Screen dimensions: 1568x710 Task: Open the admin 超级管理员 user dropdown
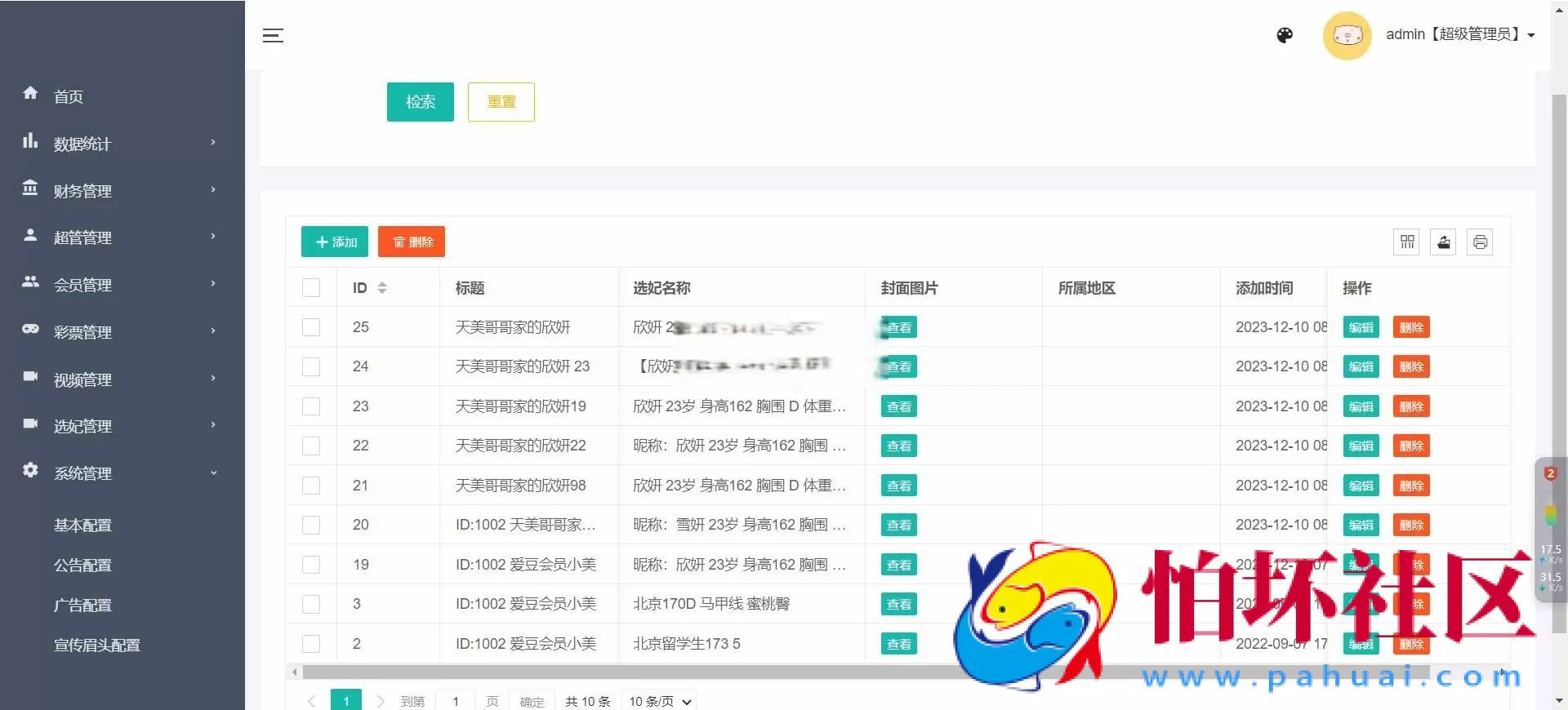1460,34
